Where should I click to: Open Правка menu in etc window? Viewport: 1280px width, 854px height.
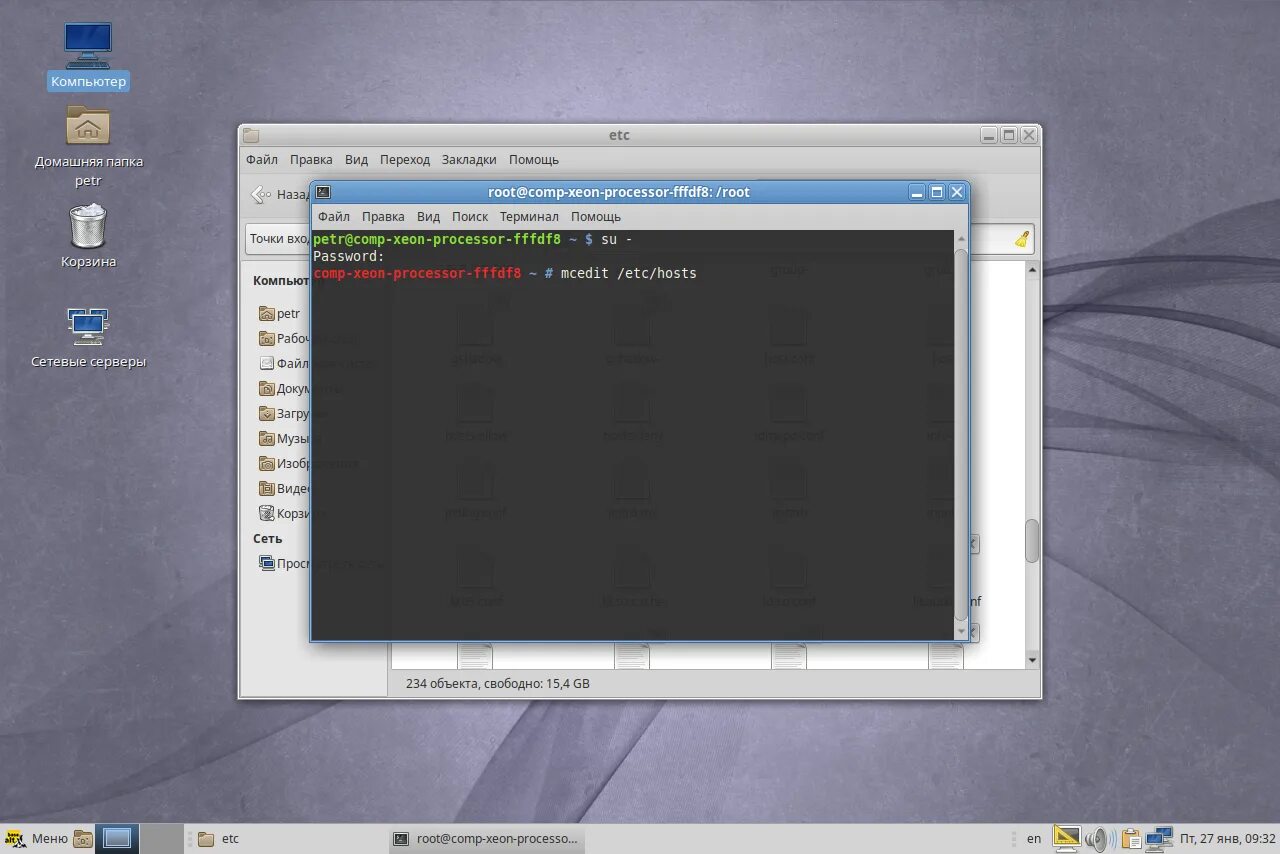311,159
